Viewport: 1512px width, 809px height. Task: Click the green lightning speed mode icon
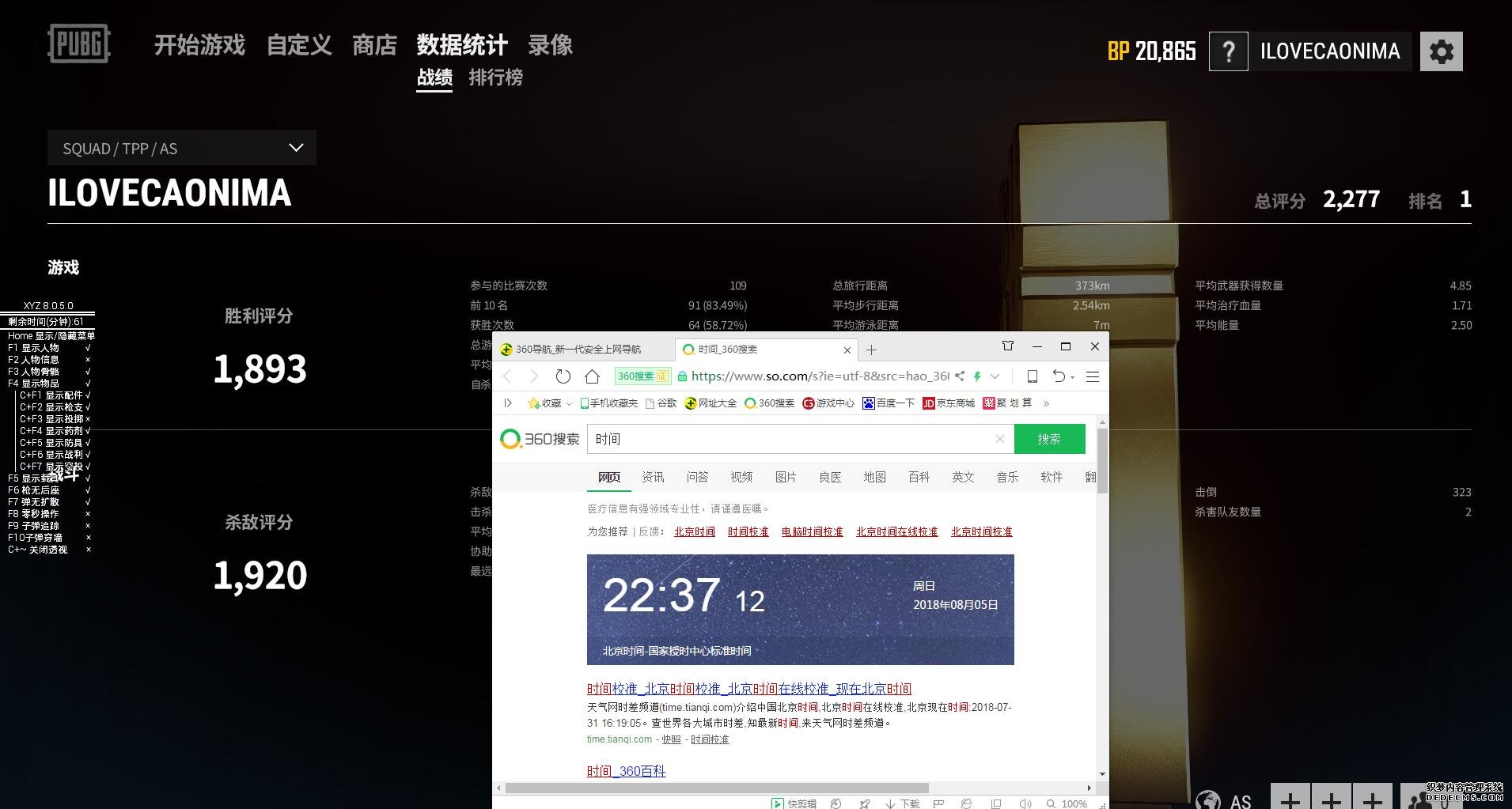[x=977, y=376]
